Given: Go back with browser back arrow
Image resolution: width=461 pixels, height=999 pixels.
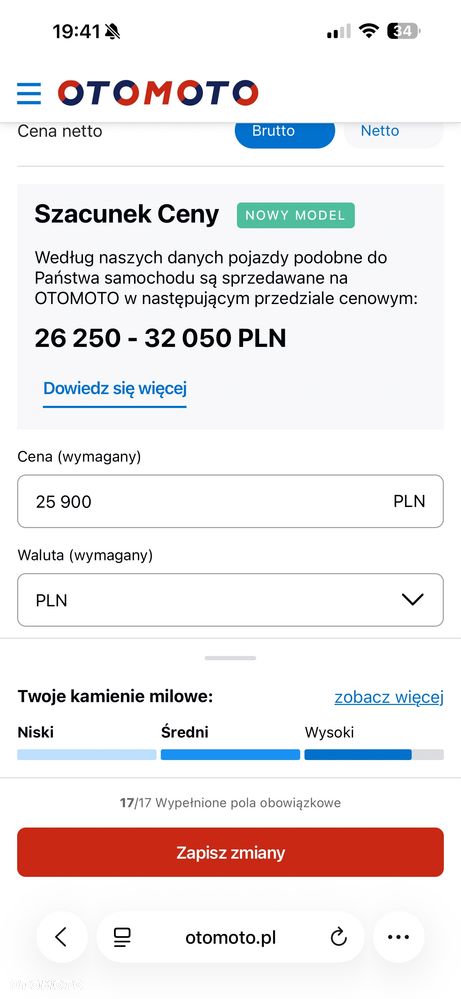Looking at the screenshot, I should pos(61,937).
